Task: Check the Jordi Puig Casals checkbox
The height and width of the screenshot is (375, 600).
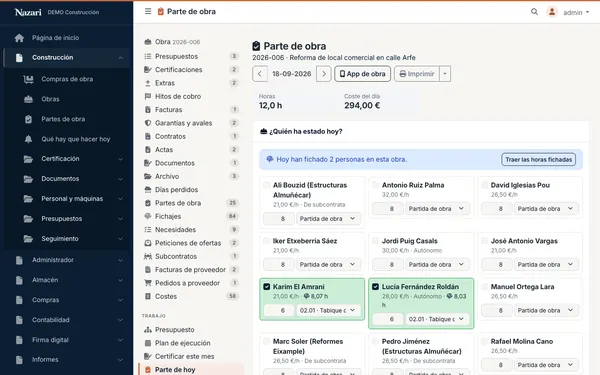Action: pyautogui.click(x=375, y=241)
